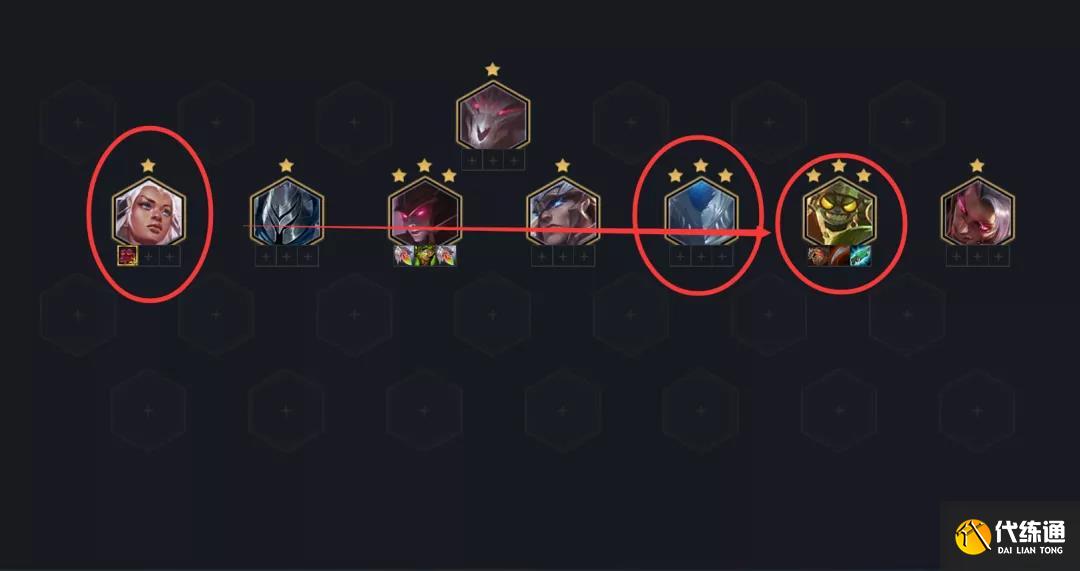The width and height of the screenshot is (1080, 571).
Task: Select the silver-helmeted knight champion hexagon
Action: (287, 211)
